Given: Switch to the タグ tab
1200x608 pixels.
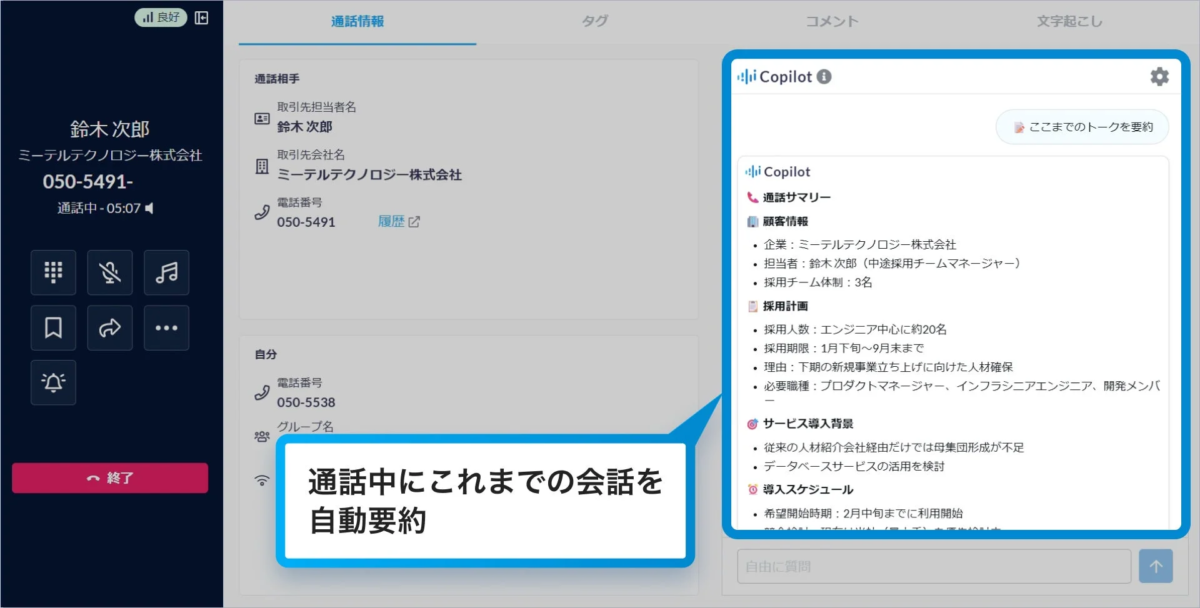Looking at the screenshot, I should (x=594, y=21).
